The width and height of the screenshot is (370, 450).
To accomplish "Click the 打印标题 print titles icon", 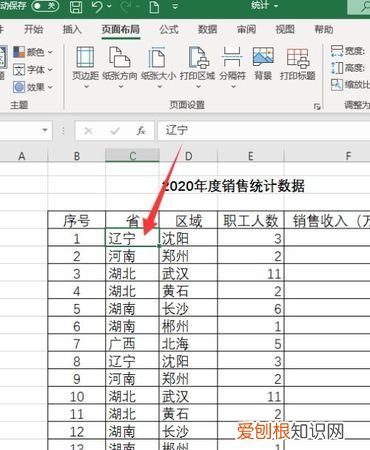I will pyautogui.click(x=298, y=57).
